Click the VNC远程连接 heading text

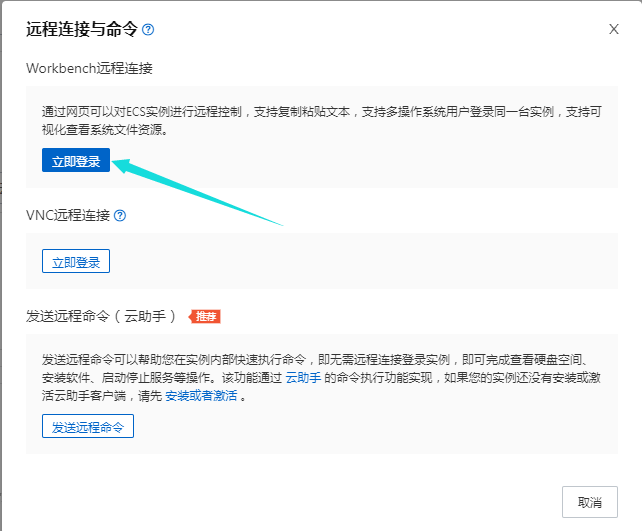pyautogui.click(x=68, y=215)
